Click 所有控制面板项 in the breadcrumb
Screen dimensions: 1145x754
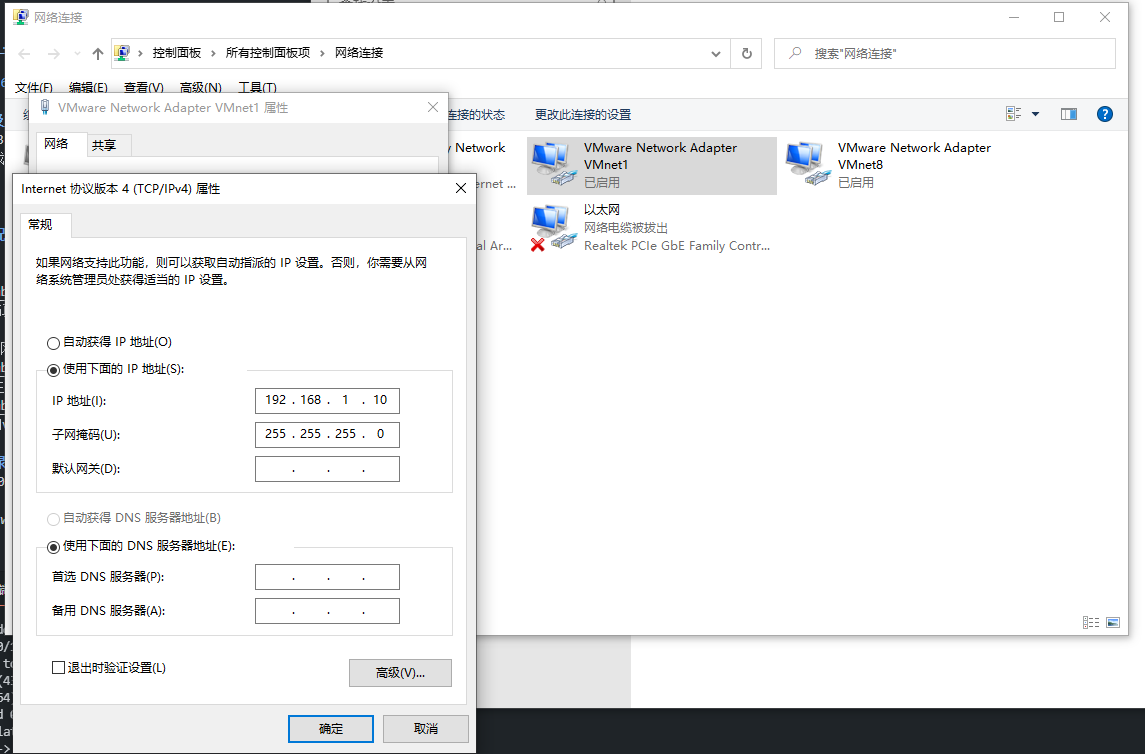(268, 53)
